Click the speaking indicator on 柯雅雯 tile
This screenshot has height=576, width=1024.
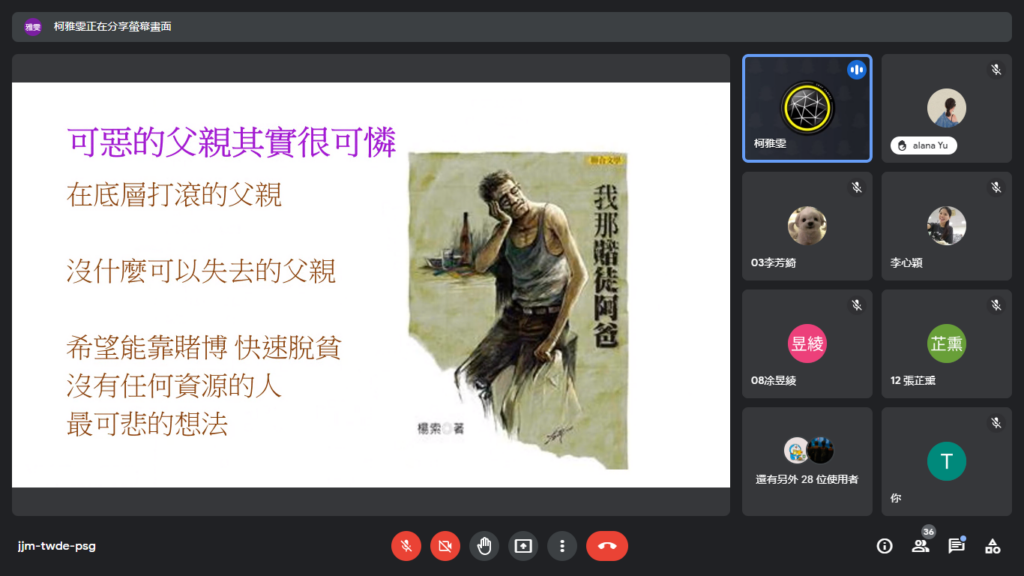[x=856, y=70]
